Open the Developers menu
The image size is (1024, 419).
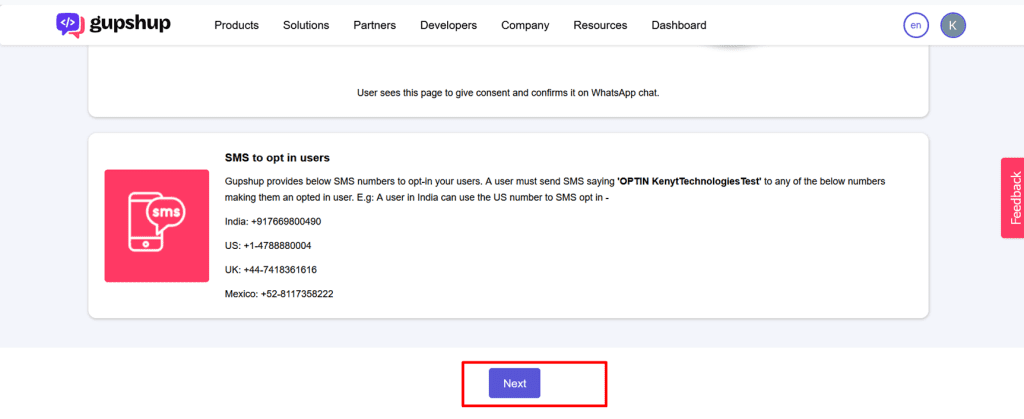[x=448, y=25]
